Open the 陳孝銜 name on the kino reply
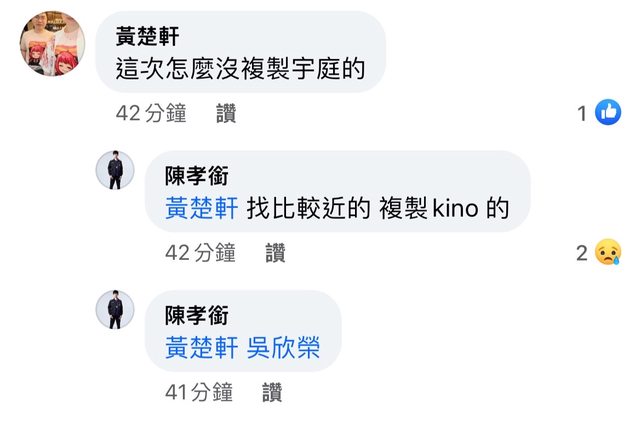 click(197, 176)
